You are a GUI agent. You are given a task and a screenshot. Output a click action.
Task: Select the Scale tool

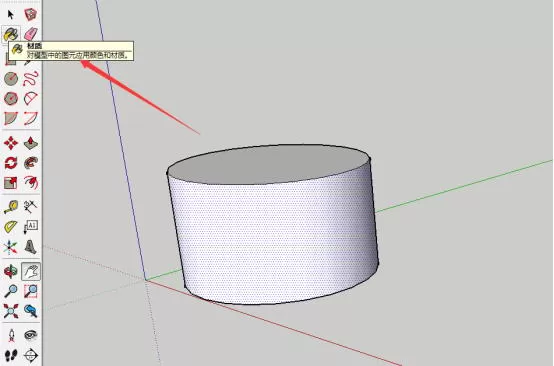tap(11, 183)
